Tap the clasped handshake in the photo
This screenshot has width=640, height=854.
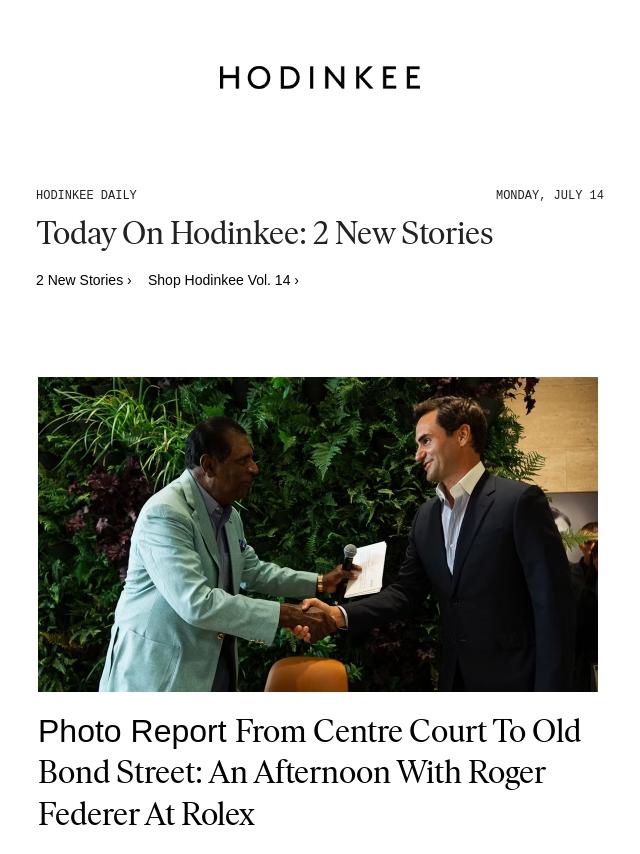(x=313, y=619)
